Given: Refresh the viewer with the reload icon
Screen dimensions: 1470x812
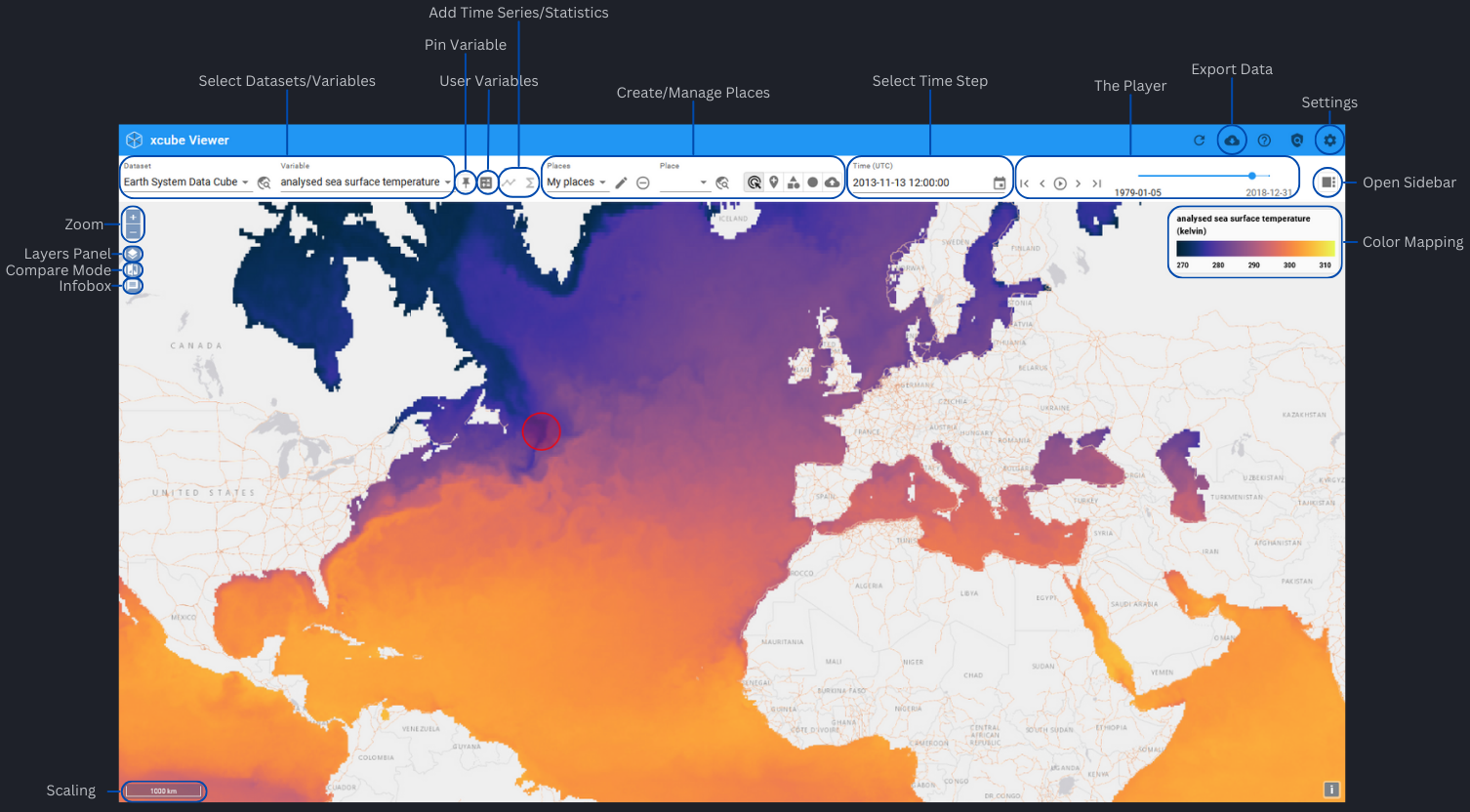Looking at the screenshot, I should 1200,141.
